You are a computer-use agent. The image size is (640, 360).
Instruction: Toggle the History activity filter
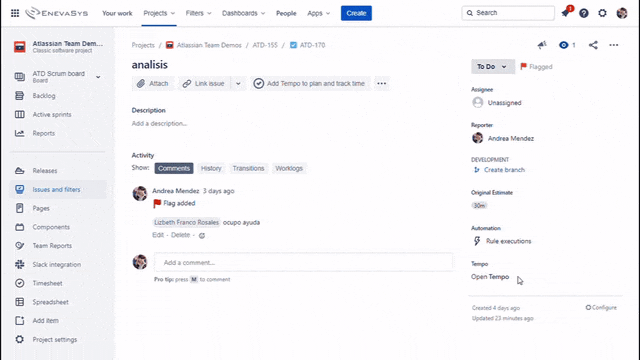pos(211,168)
